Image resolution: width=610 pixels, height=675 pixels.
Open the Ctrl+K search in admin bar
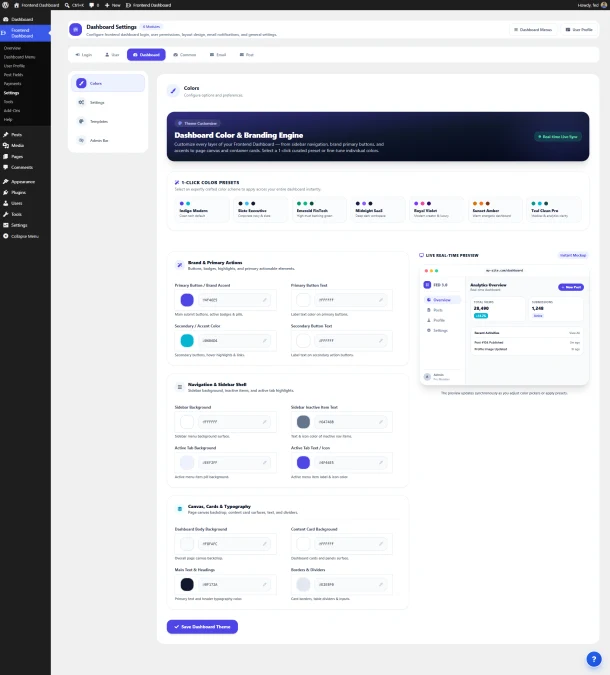[x=74, y=5]
